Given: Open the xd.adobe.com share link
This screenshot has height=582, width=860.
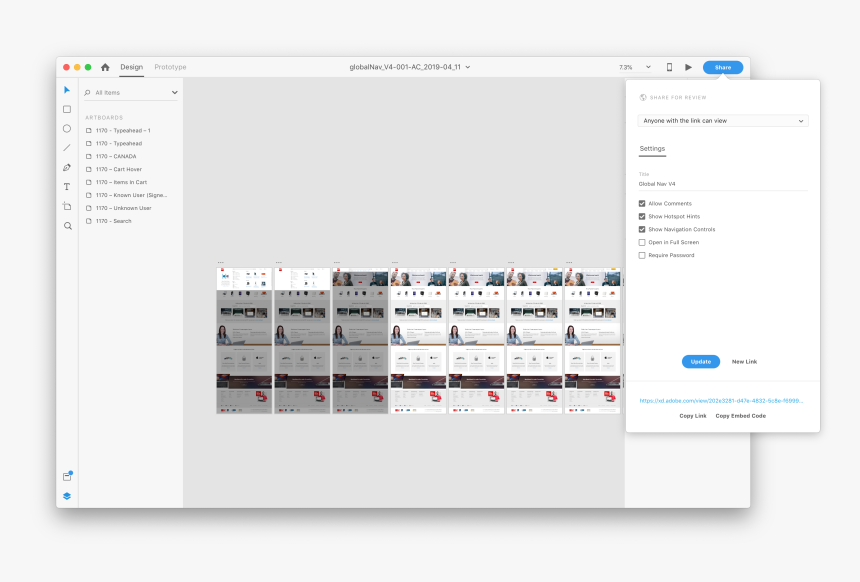Looking at the screenshot, I should [721, 400].
